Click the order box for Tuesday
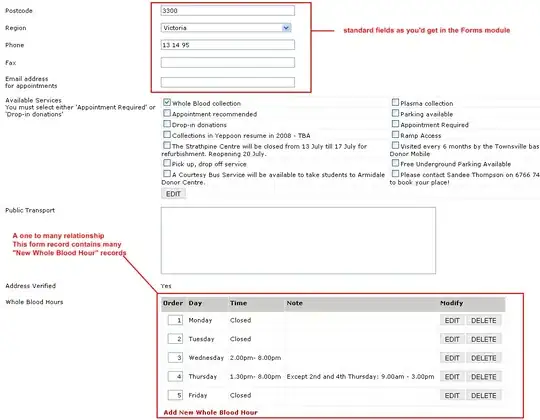Image resolution: width=540 pixels, height=420 pixels. tap(175, 339)
